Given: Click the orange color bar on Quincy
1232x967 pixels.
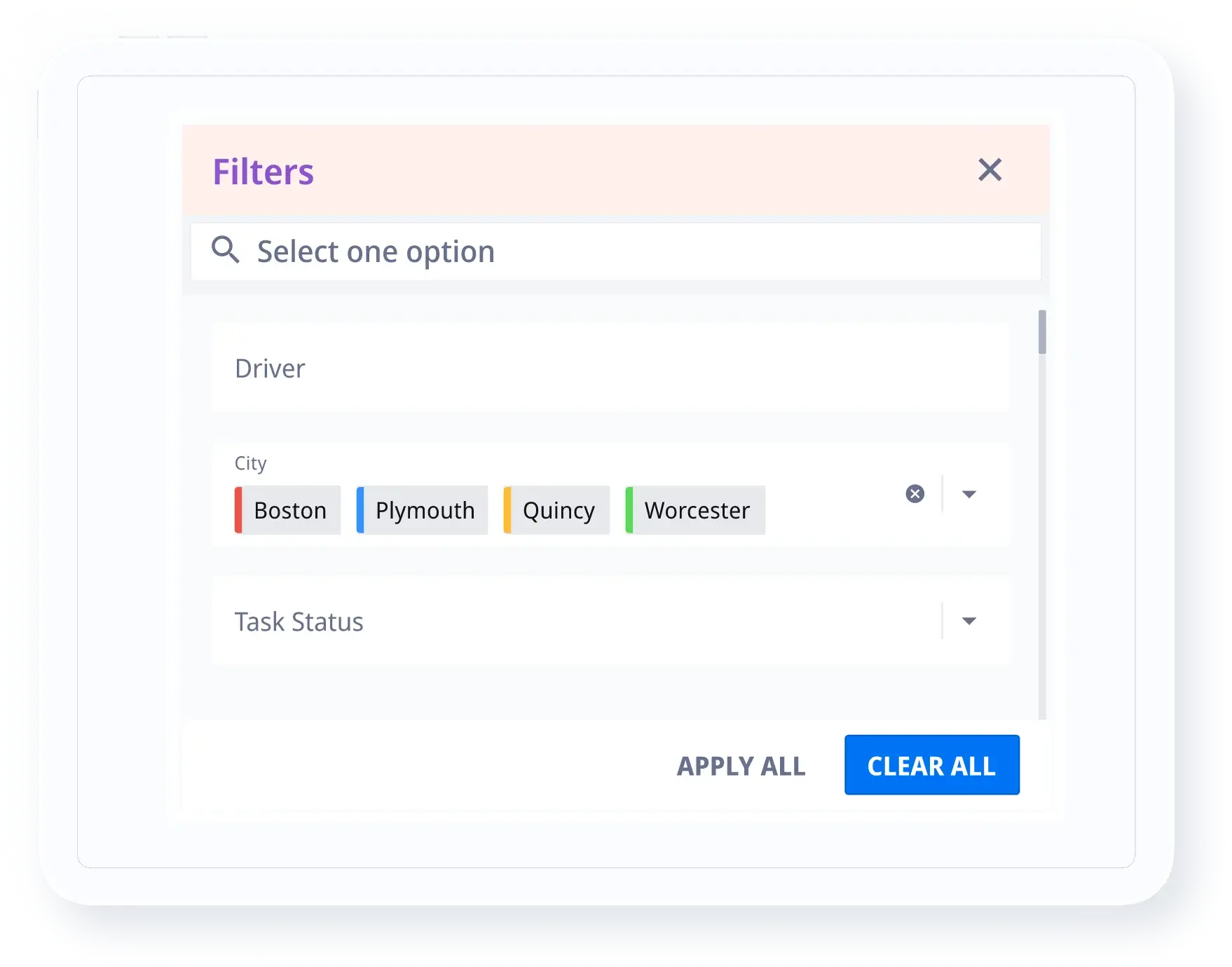Looking at the screenshot, I should [507, 510].
